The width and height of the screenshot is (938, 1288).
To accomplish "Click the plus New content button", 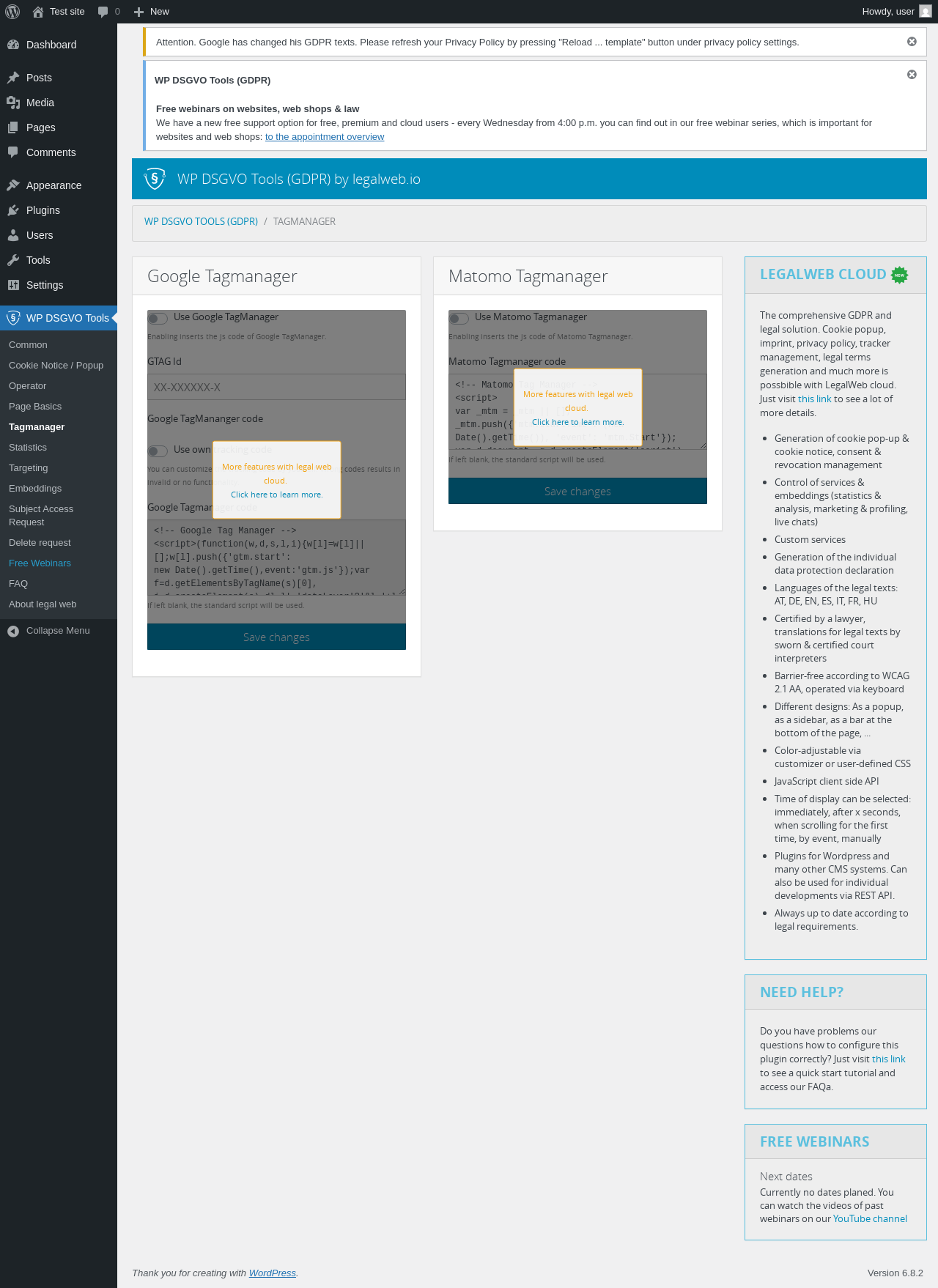I will pos(139,12).
